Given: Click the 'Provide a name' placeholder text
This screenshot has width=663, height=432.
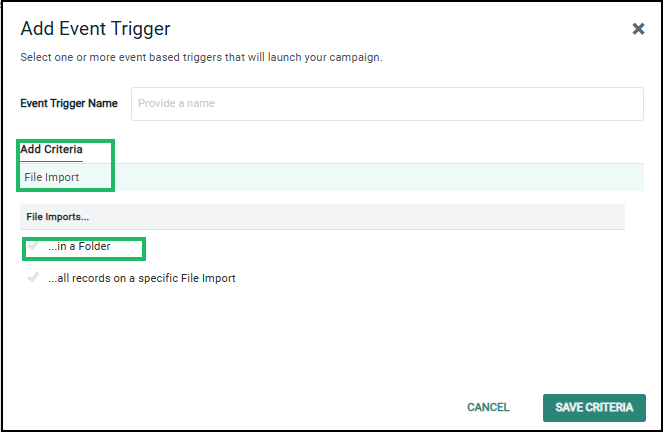Looking at the screenshot, I should coord(176,103).
